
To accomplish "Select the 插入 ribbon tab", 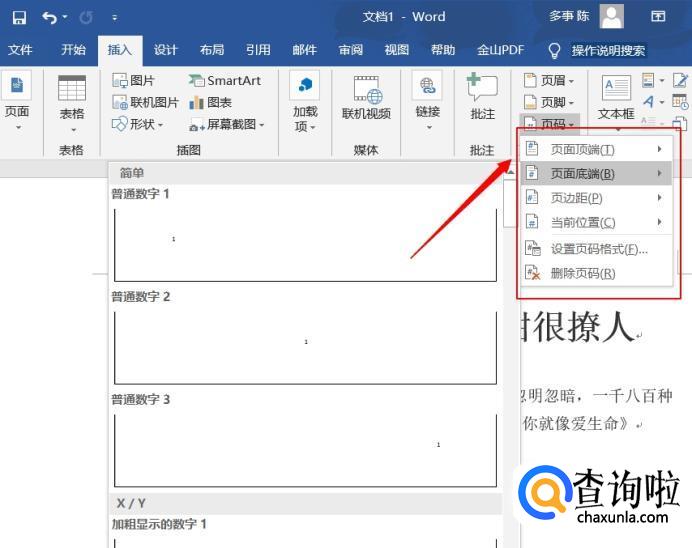I will [x=120, y=50].
